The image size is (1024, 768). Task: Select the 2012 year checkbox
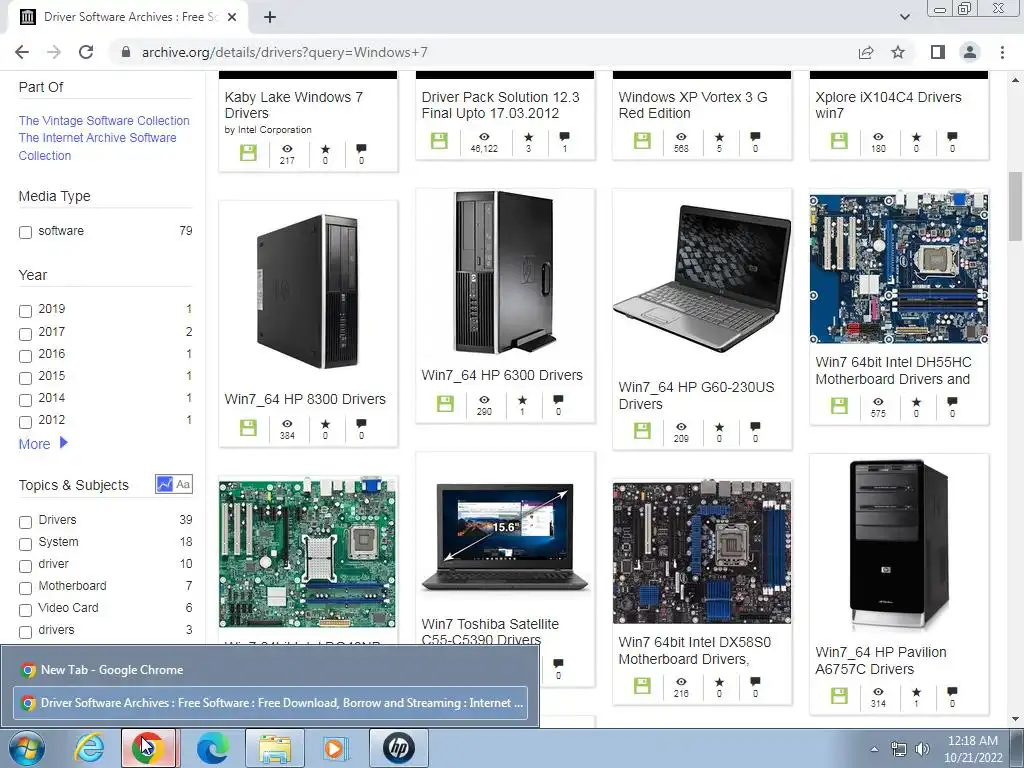pos(25,422)
